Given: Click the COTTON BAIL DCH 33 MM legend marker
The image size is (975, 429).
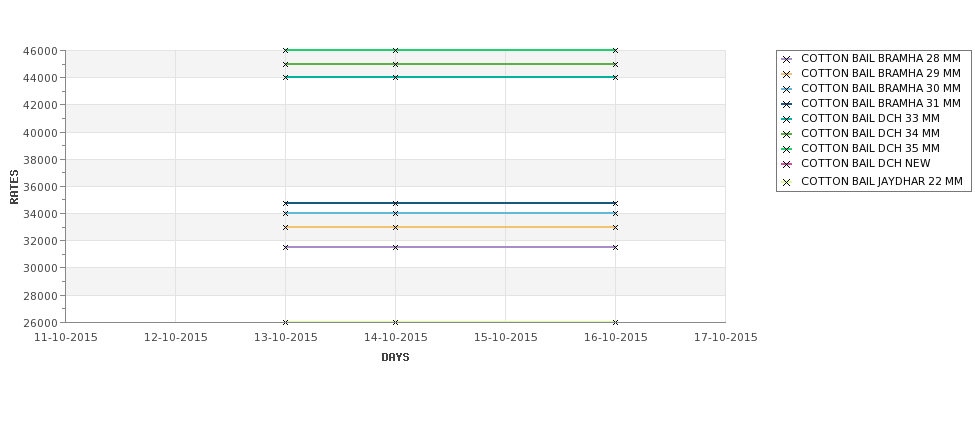Looking at the screenshot, I should (x=786, y=119).
